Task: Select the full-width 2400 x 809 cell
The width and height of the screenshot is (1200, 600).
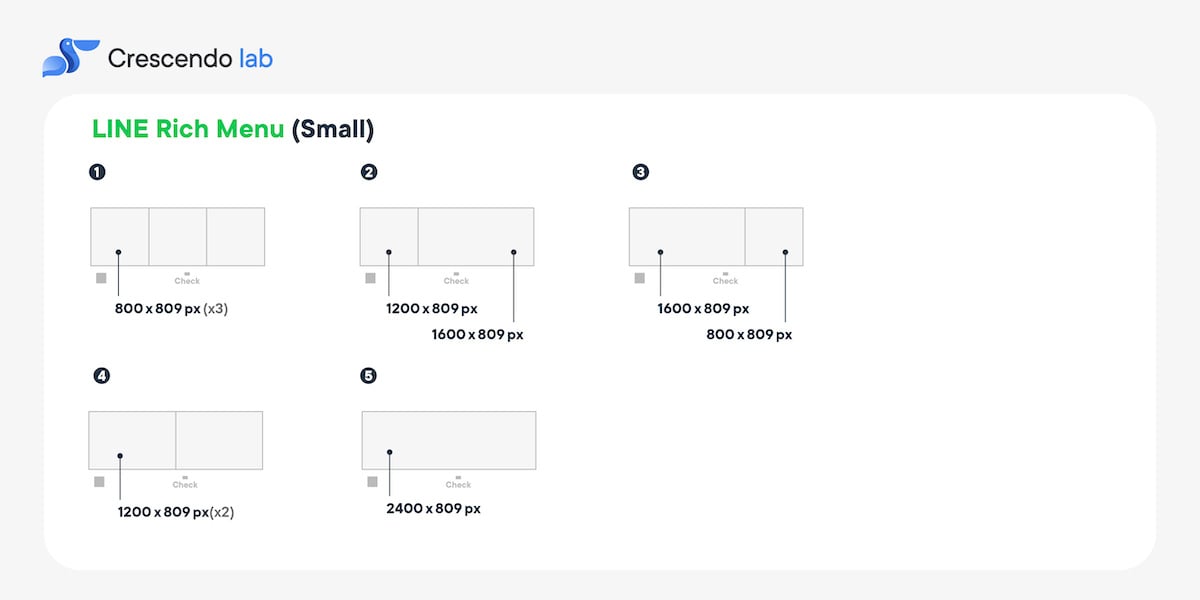Action: coord(448,440)
